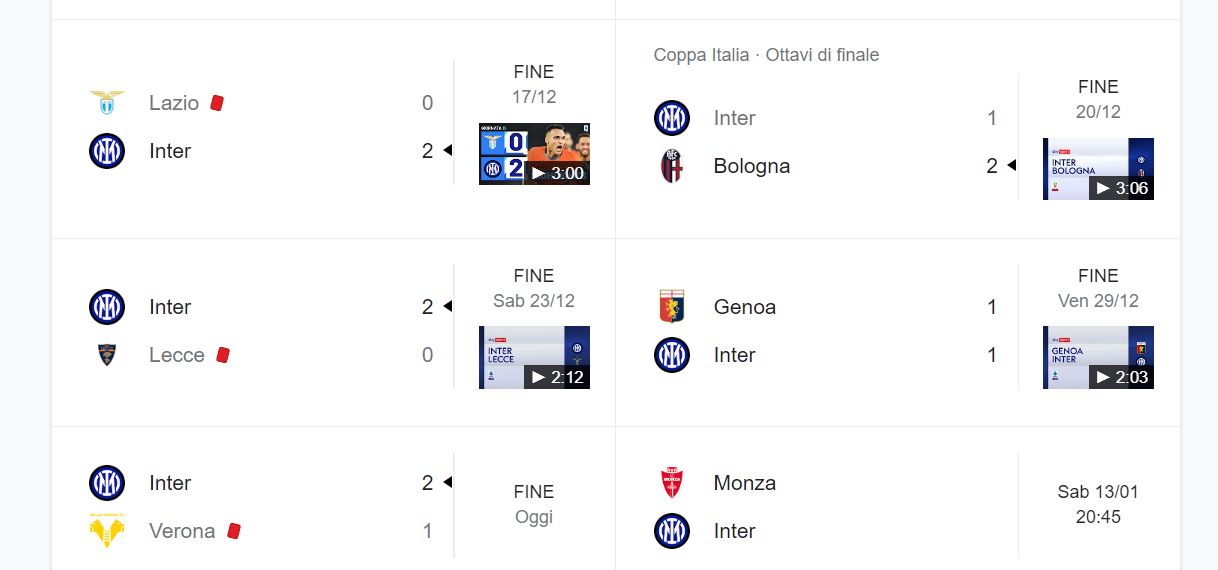Open Inter-Verona match ended Oggi
This screenshot has height=570, width=1218.
(x=534, y=504)
